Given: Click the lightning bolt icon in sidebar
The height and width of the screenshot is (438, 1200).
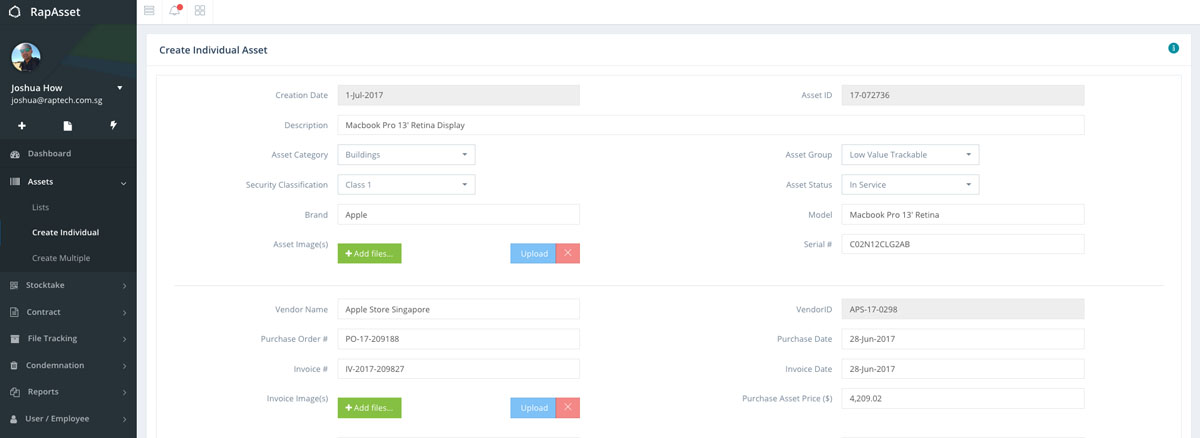Looking at the screenshot, I should (x=114, y=126).
